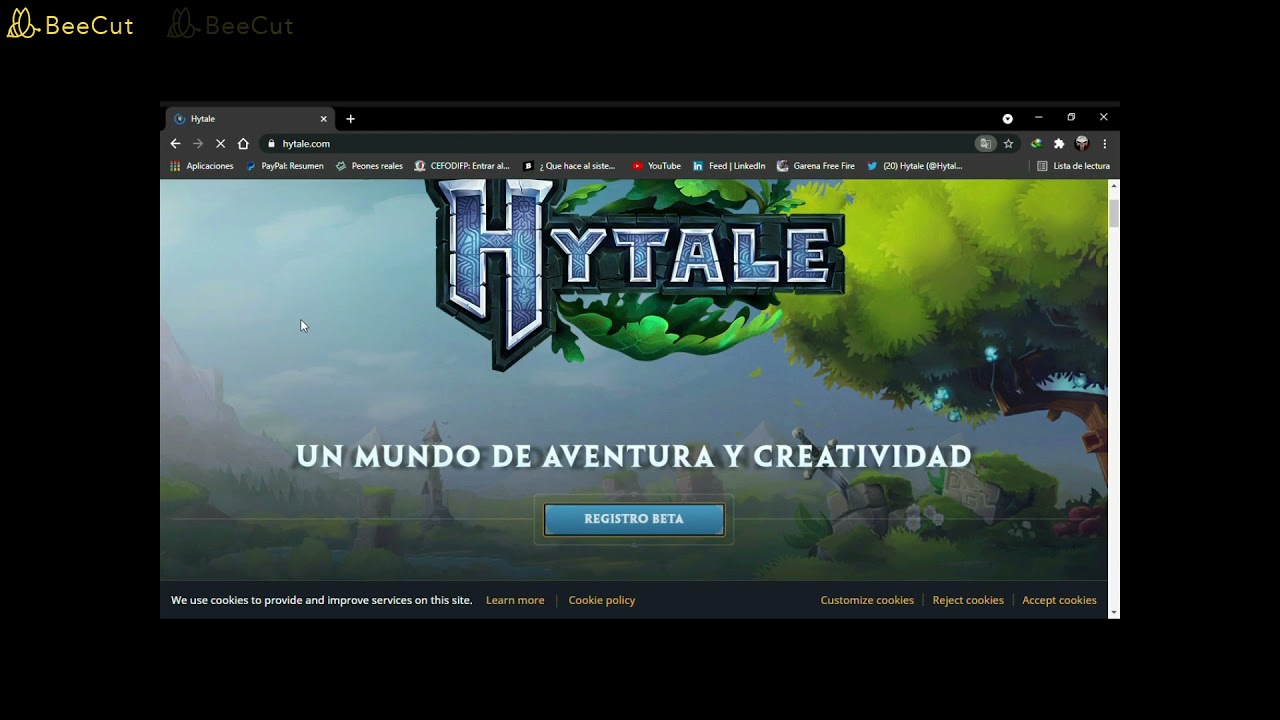Minimize the Chrome window
1280x720 pixels.
pos(1038,118)
